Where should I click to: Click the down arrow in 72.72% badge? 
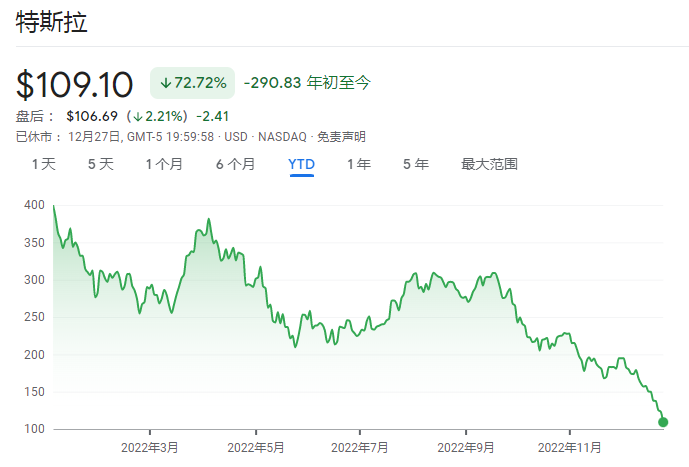[165, 83]
